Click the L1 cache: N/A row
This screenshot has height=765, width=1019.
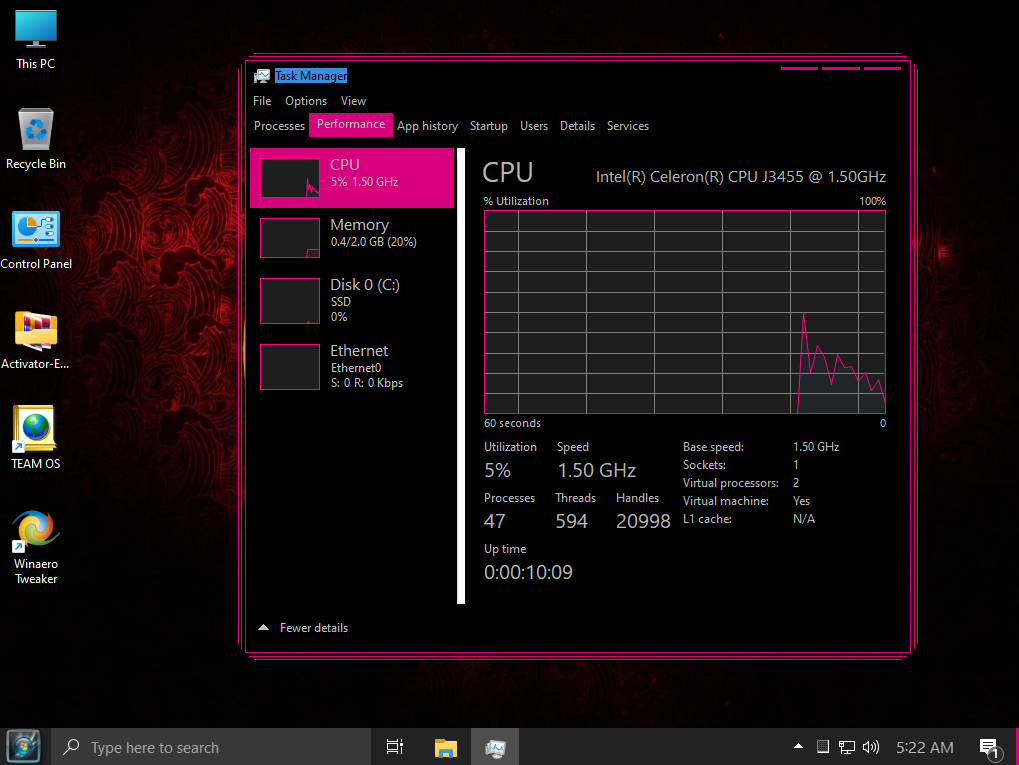748,519
